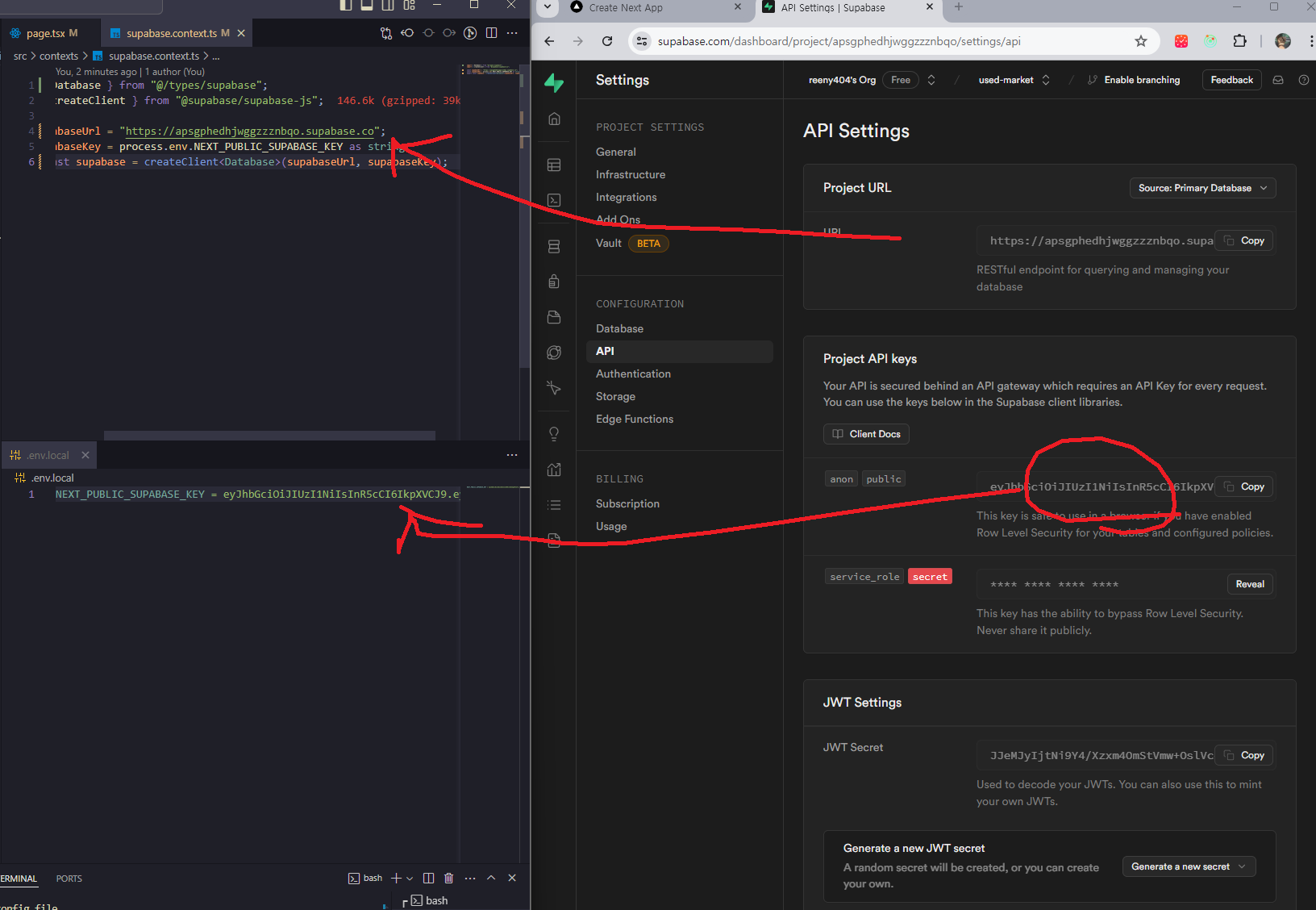
Task: Open Reports chart icon in Supabase sidebar
Action: pos(554,470)
